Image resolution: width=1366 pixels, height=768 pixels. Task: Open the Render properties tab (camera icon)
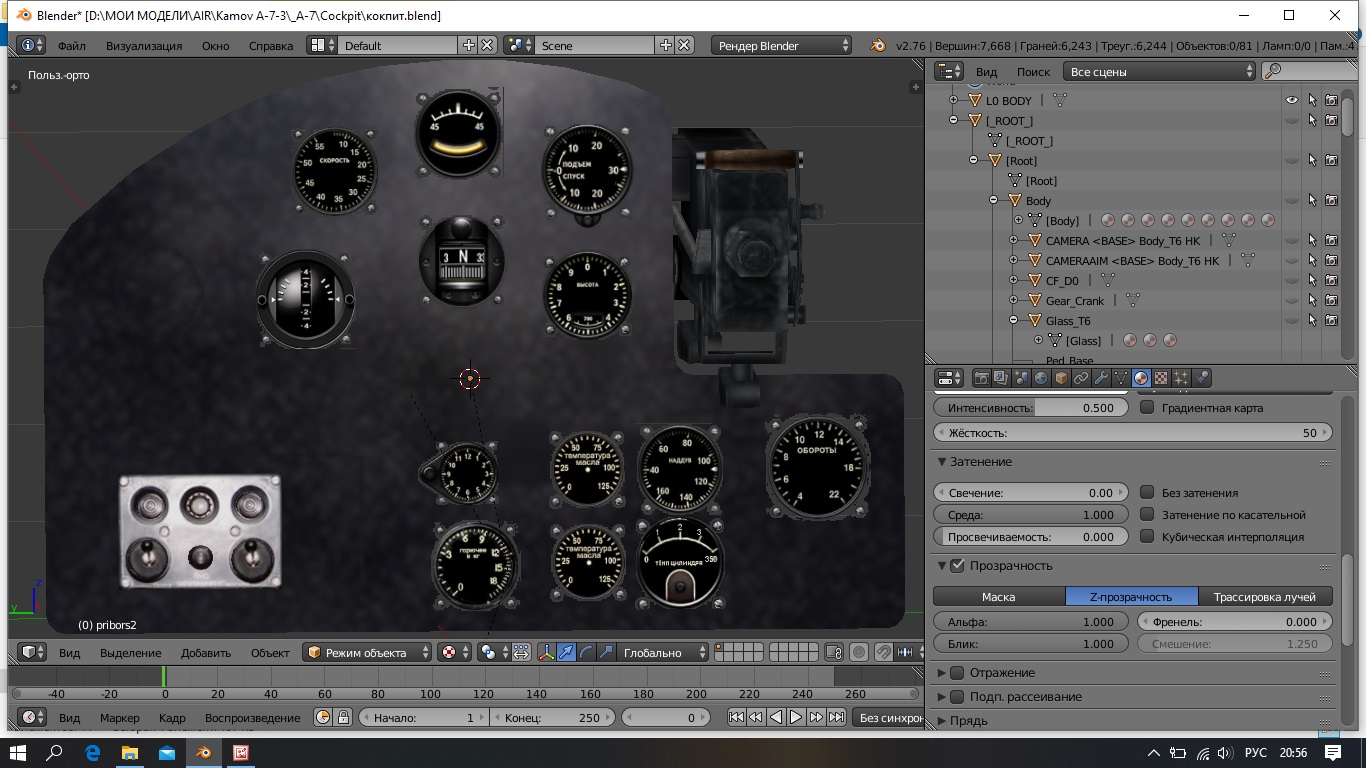coord(982,378)
